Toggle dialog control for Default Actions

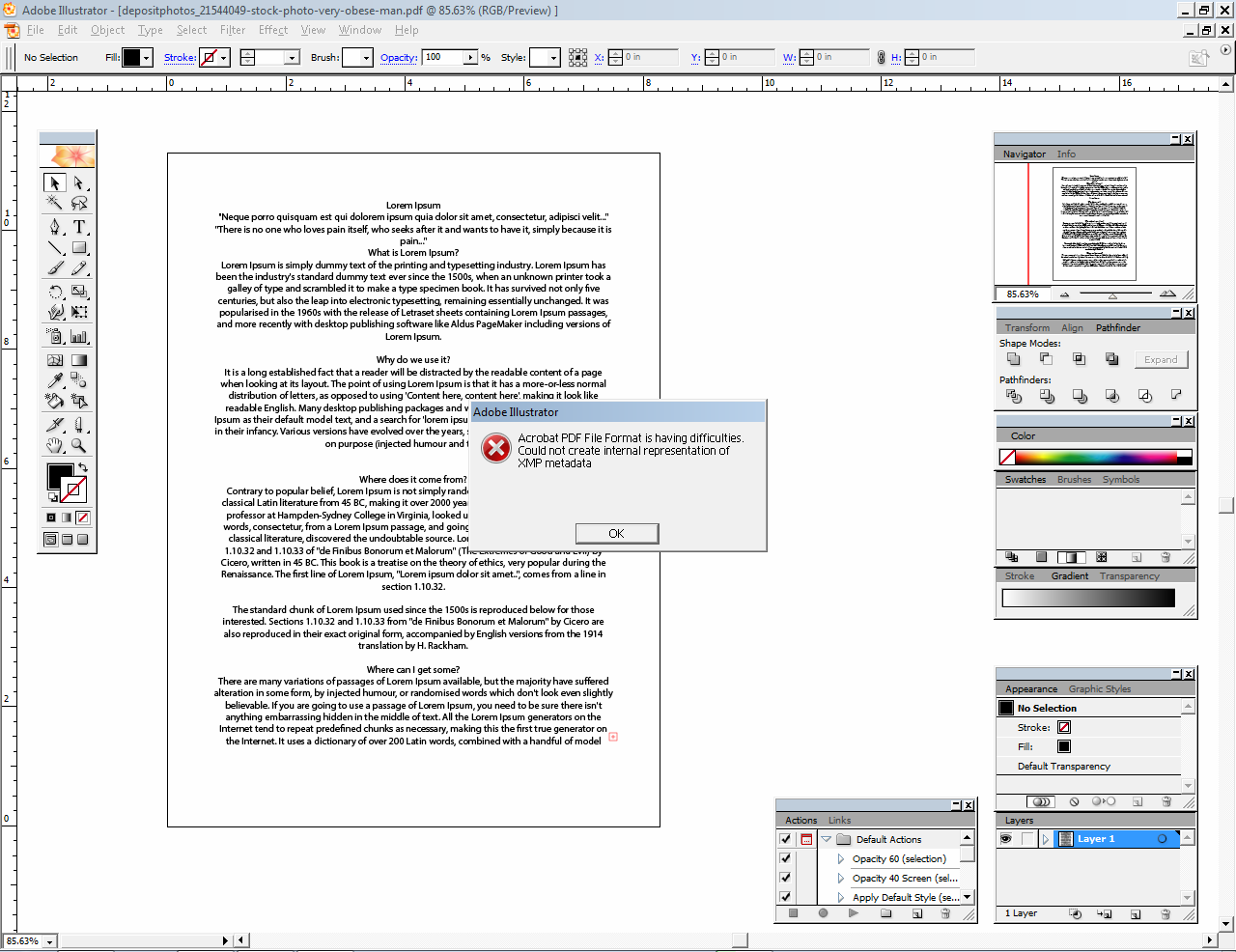[806, 839]
